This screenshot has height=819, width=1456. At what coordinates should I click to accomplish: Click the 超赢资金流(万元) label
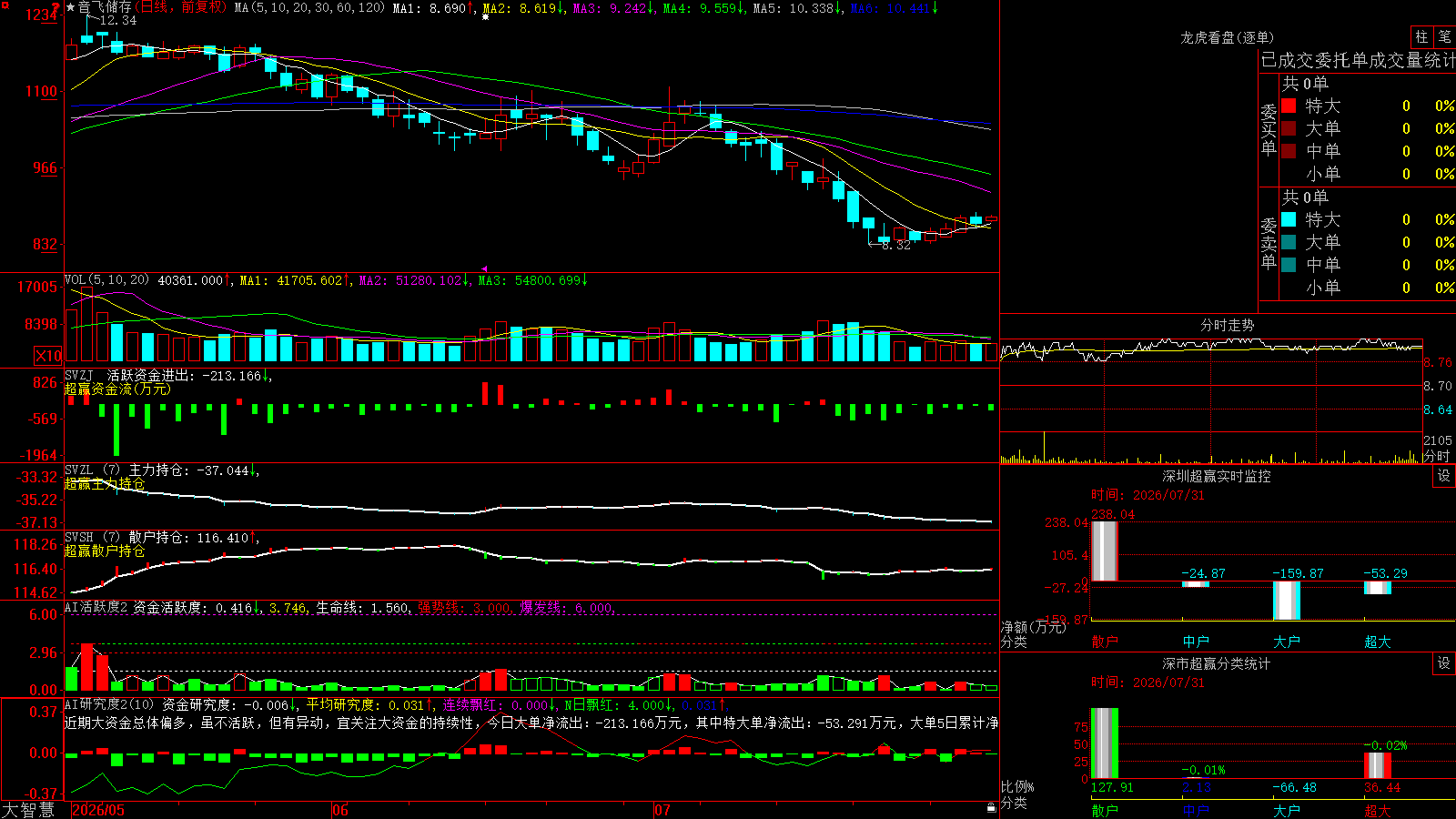pyautogui.click(x=117, y=389)
